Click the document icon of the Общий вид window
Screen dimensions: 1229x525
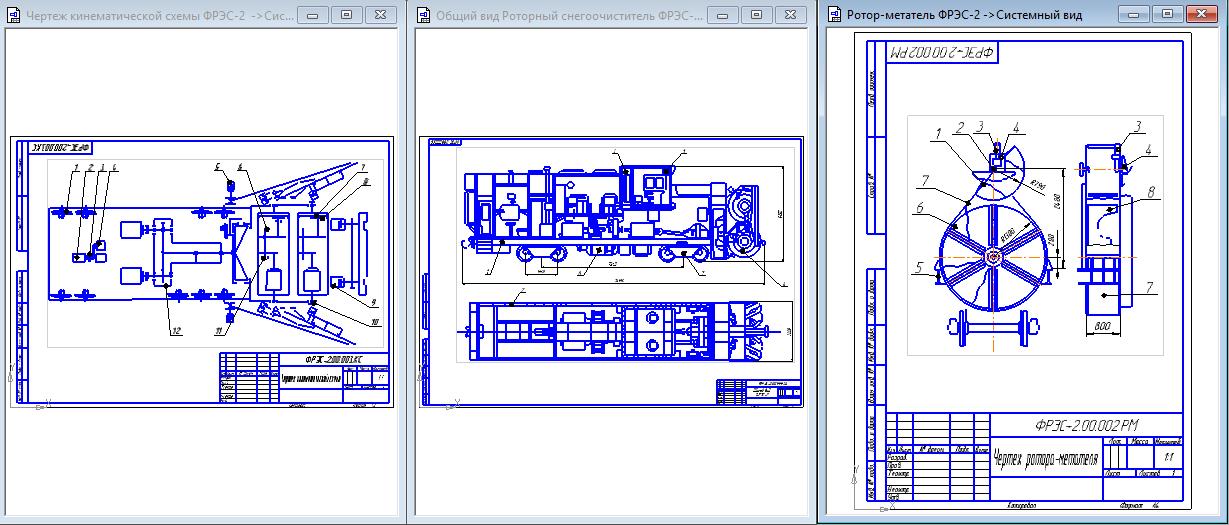click(x=424, y=15)
